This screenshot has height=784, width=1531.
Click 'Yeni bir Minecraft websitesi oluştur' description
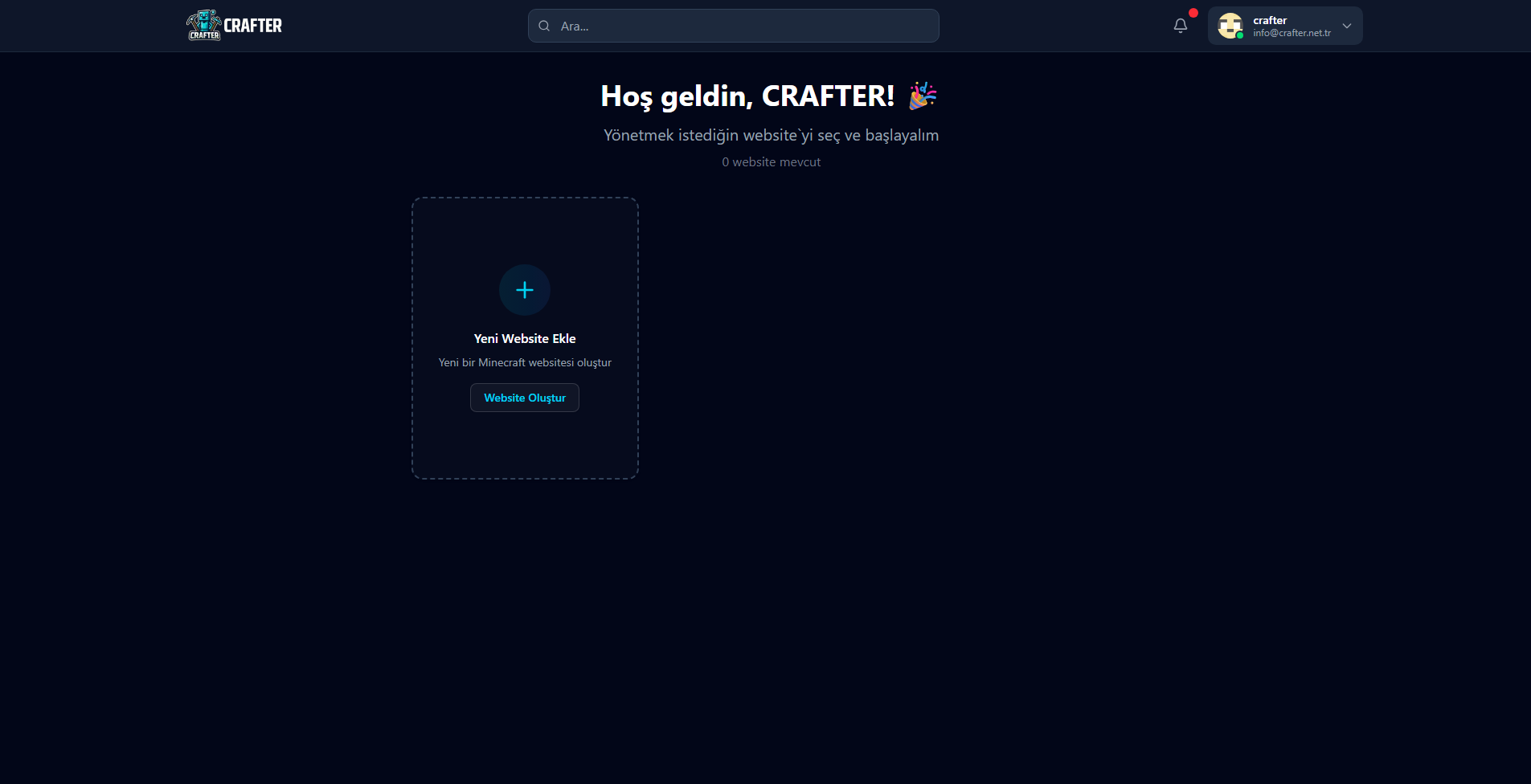(x=525, y=362)
